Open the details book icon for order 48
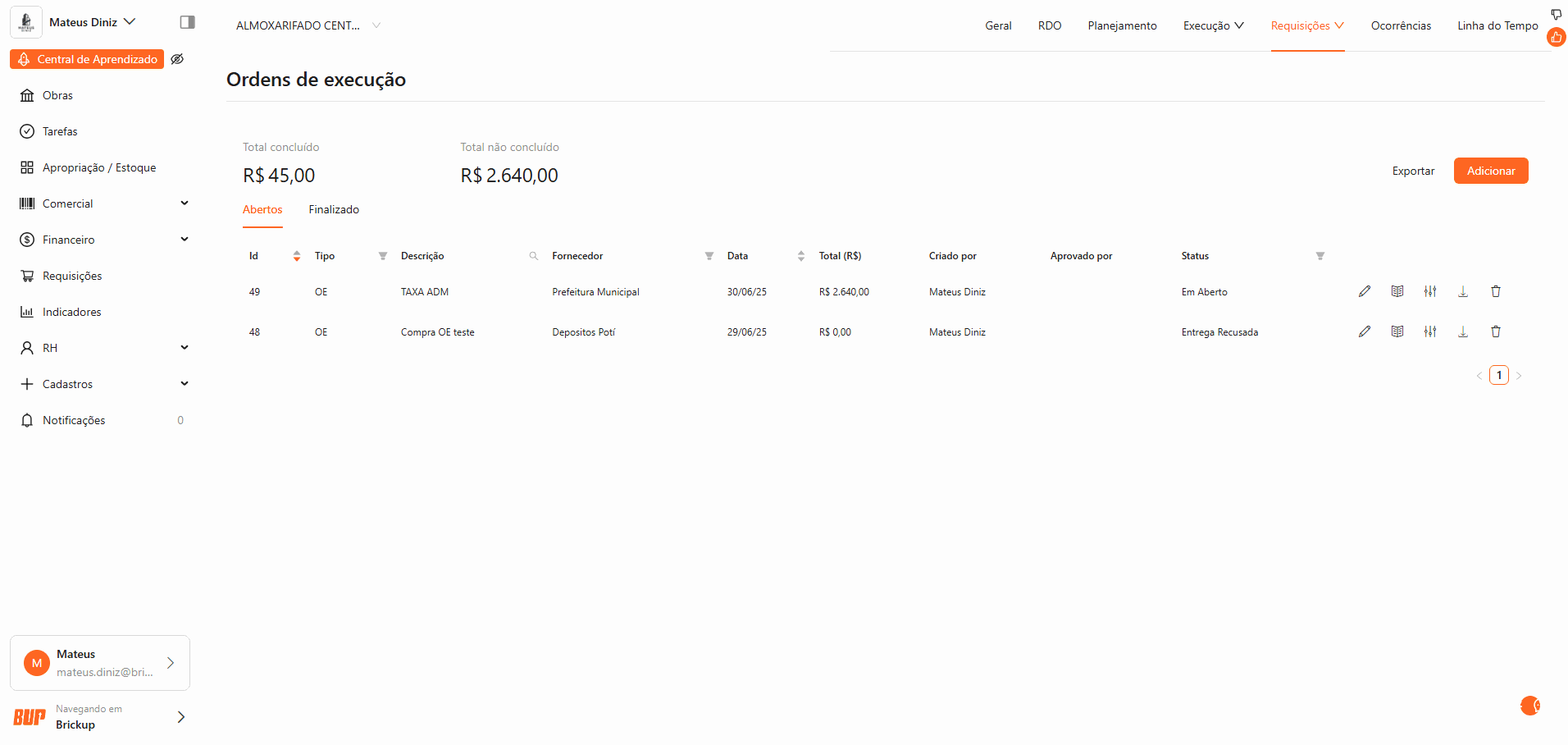This screenshot has width=1568, height=745. pos(1397,331)
